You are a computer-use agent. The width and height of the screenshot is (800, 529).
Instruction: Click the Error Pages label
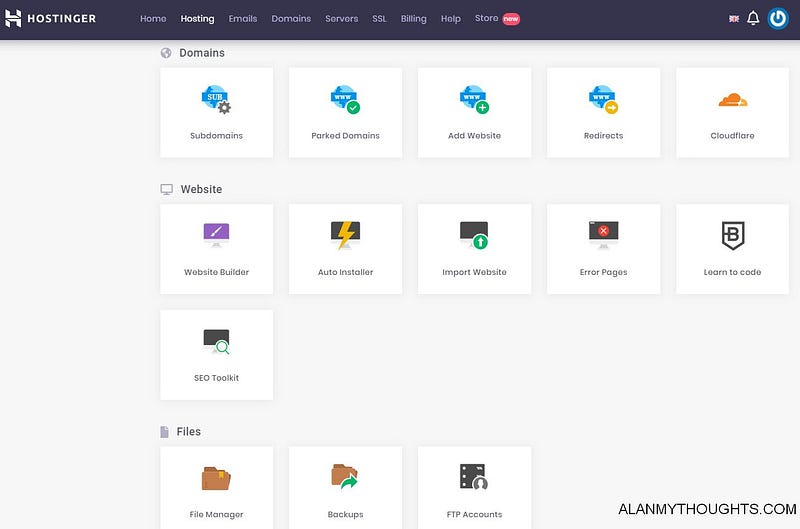tap(604, 272)
